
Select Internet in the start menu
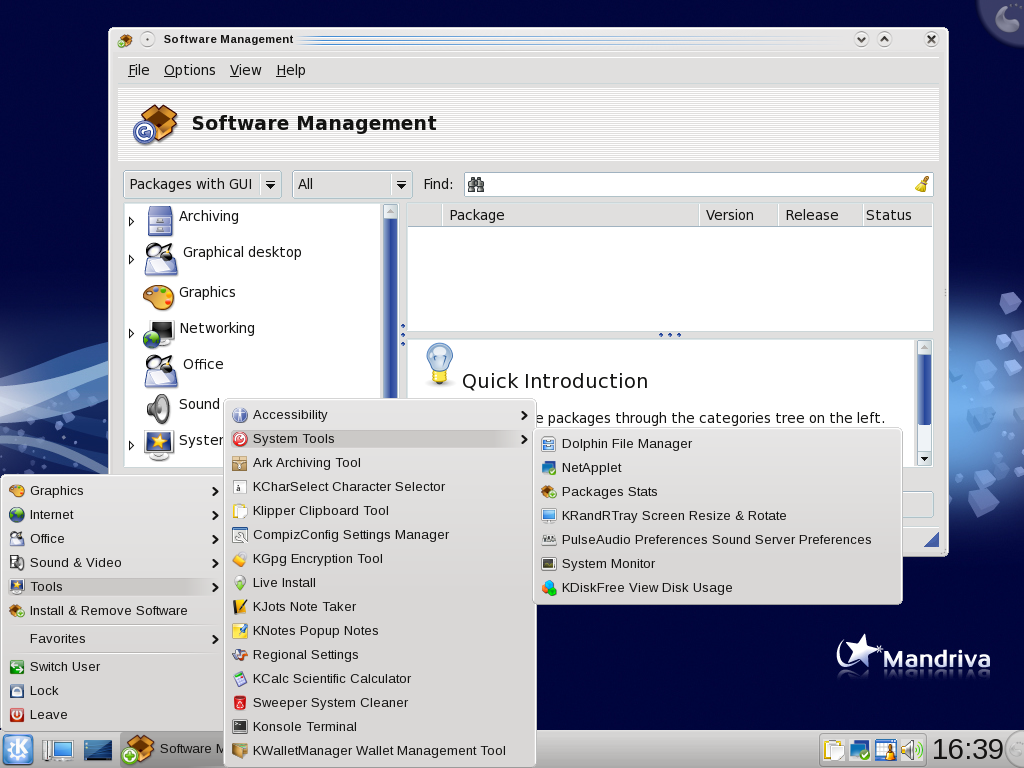click(114, 515)
